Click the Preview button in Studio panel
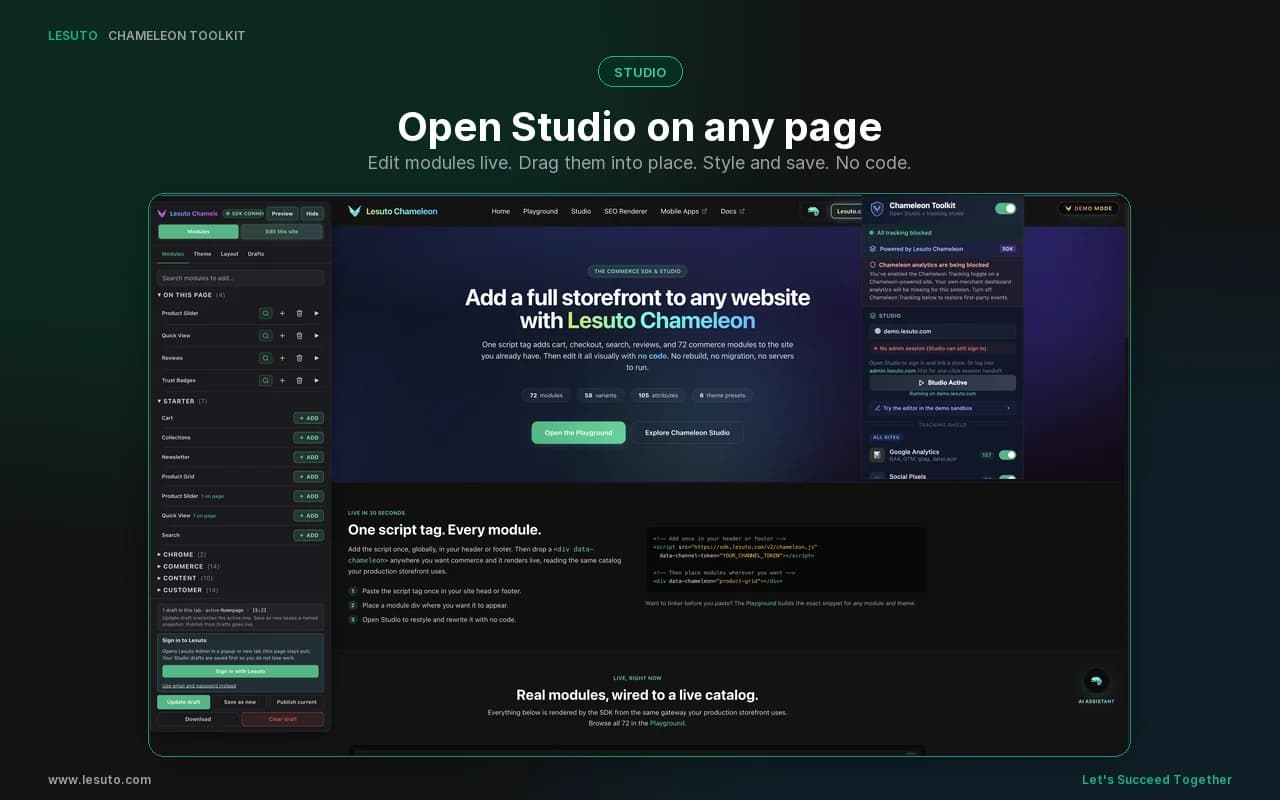 click(282, 213)
